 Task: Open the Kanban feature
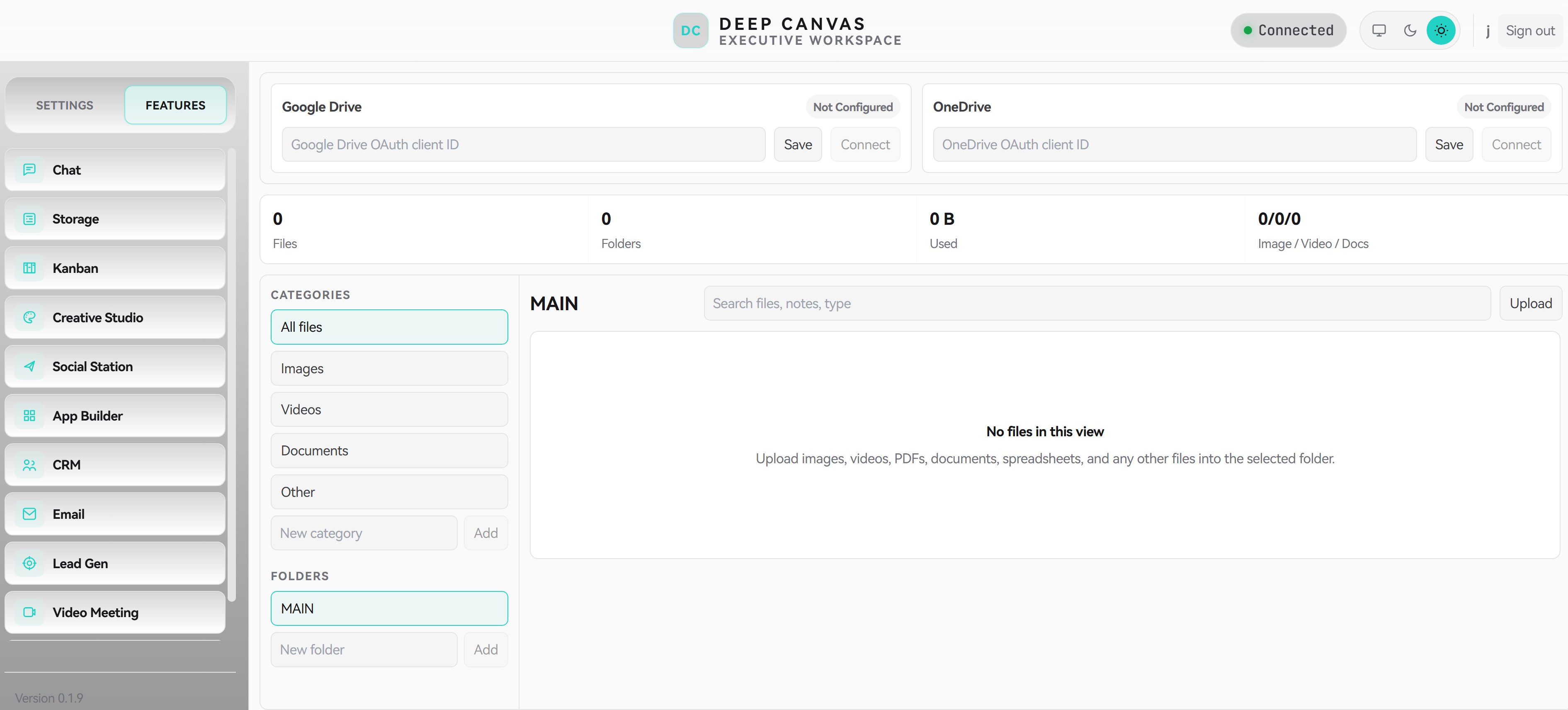pyautogui.click(x=115, y=268)
